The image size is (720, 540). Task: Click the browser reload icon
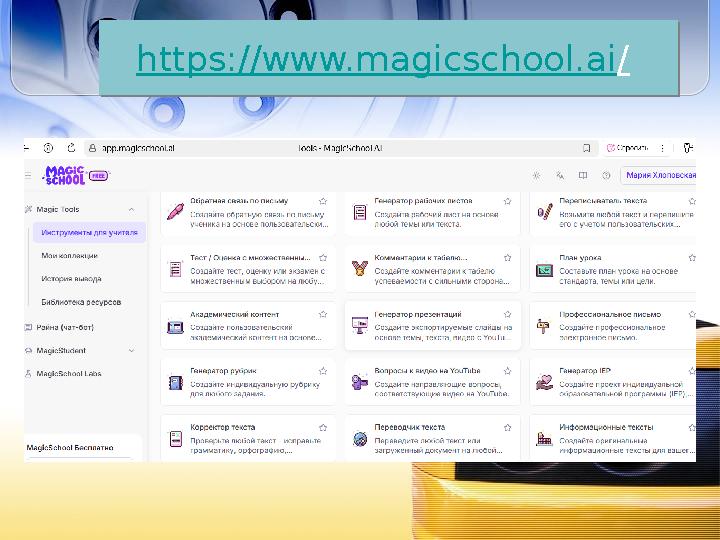coord(71,148)
